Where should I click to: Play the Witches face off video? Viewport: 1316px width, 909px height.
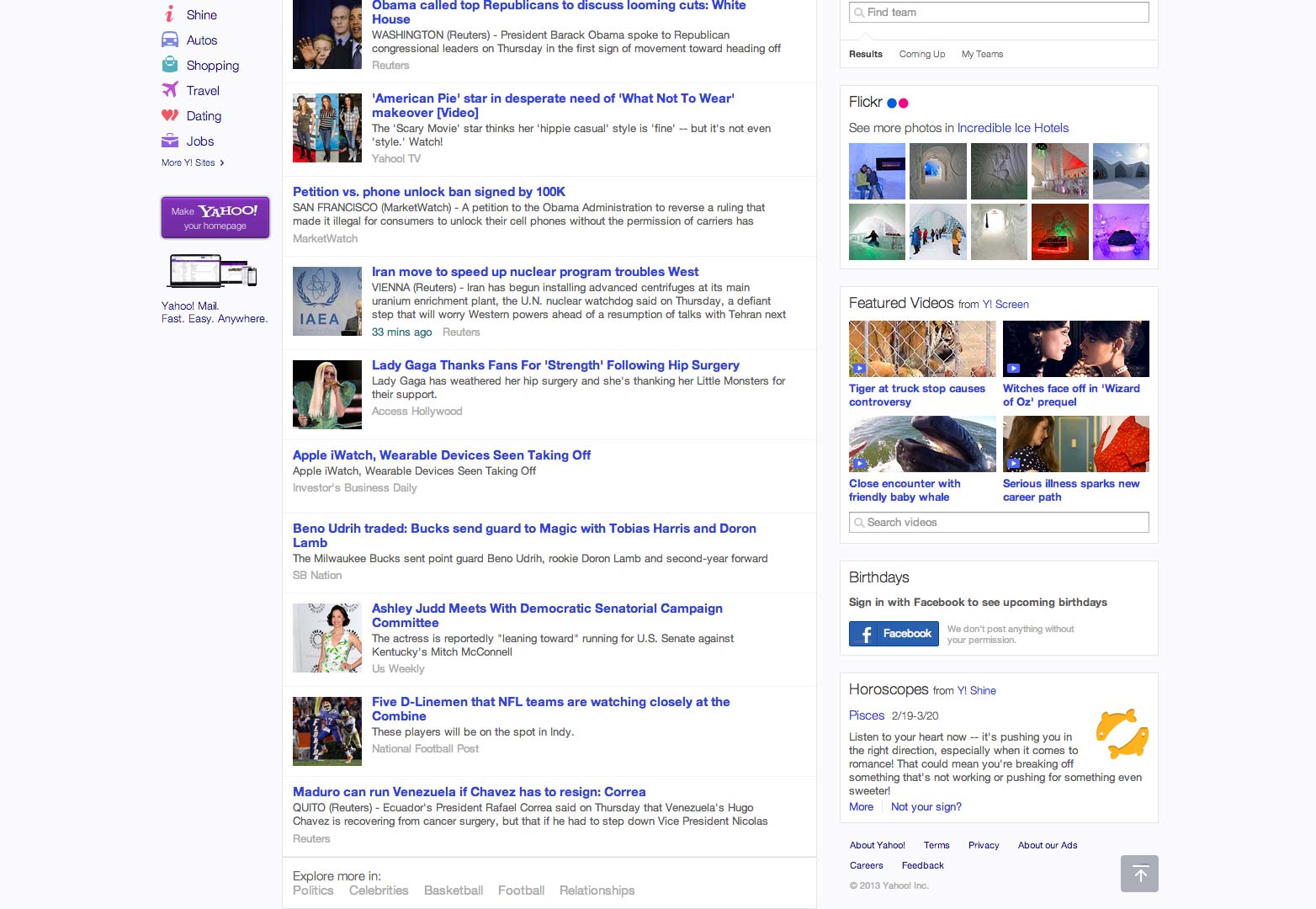1076,348
